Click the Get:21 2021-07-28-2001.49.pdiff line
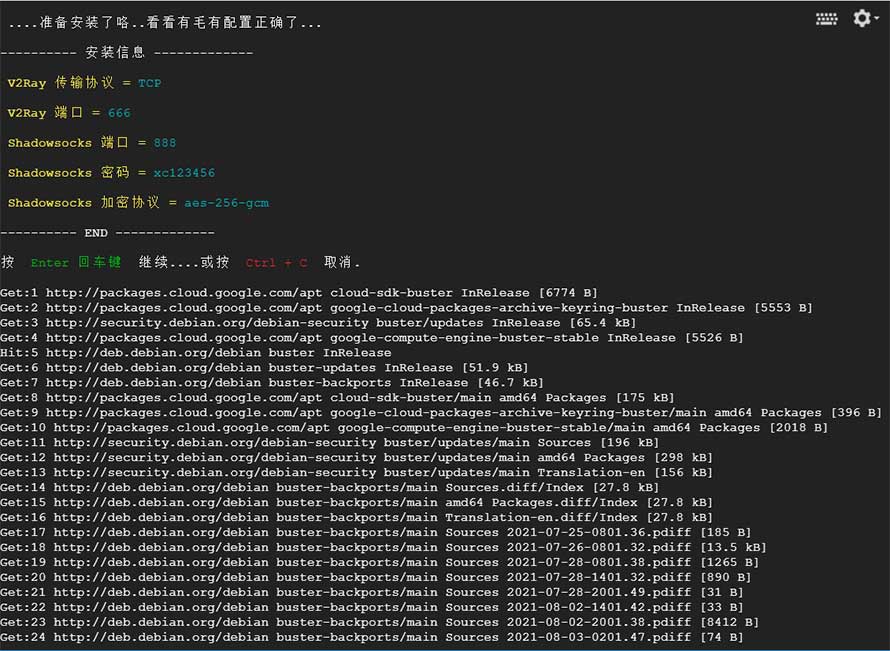Image resolution: width=890 pixels, height=651 pixels. pyautogui.click(x=372, y=592)
